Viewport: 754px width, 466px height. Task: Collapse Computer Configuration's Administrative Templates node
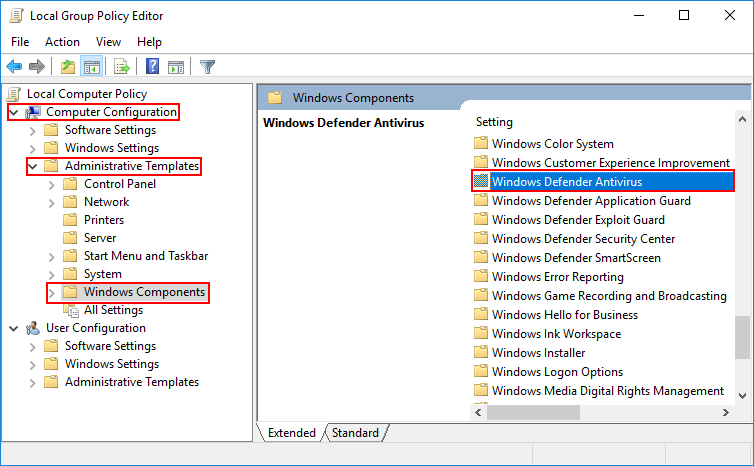33,167
